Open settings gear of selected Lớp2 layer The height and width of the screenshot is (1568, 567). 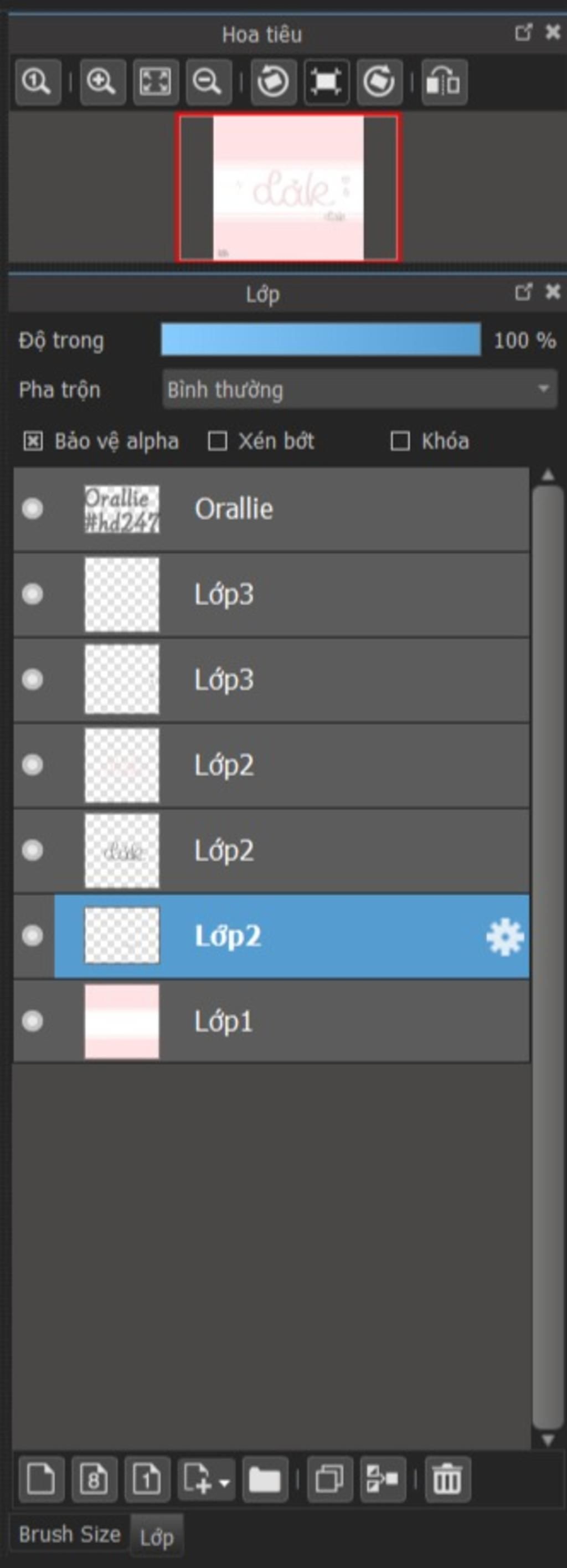tap(504, 937)
